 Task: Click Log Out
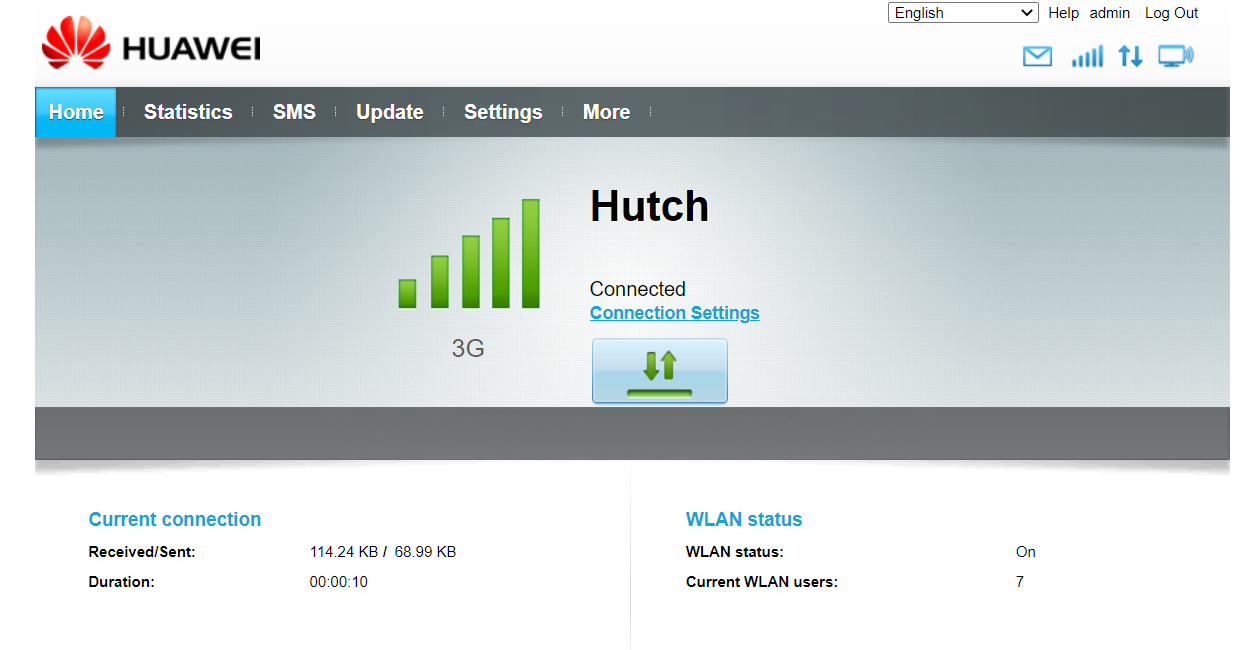pos(1172,13)
